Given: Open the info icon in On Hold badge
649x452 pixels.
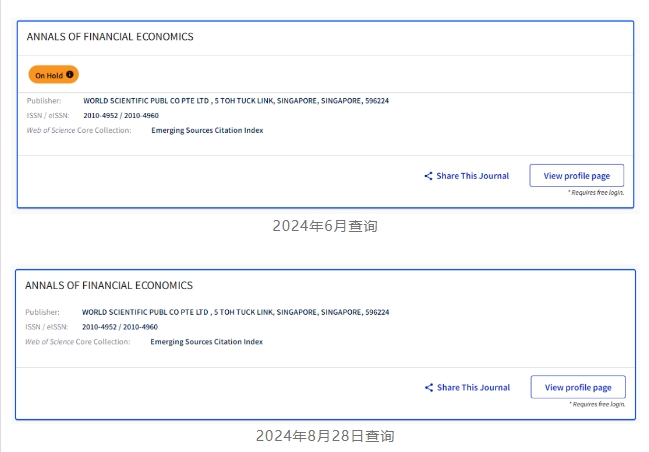Looking at the screenshot, I should coord(70,75).
